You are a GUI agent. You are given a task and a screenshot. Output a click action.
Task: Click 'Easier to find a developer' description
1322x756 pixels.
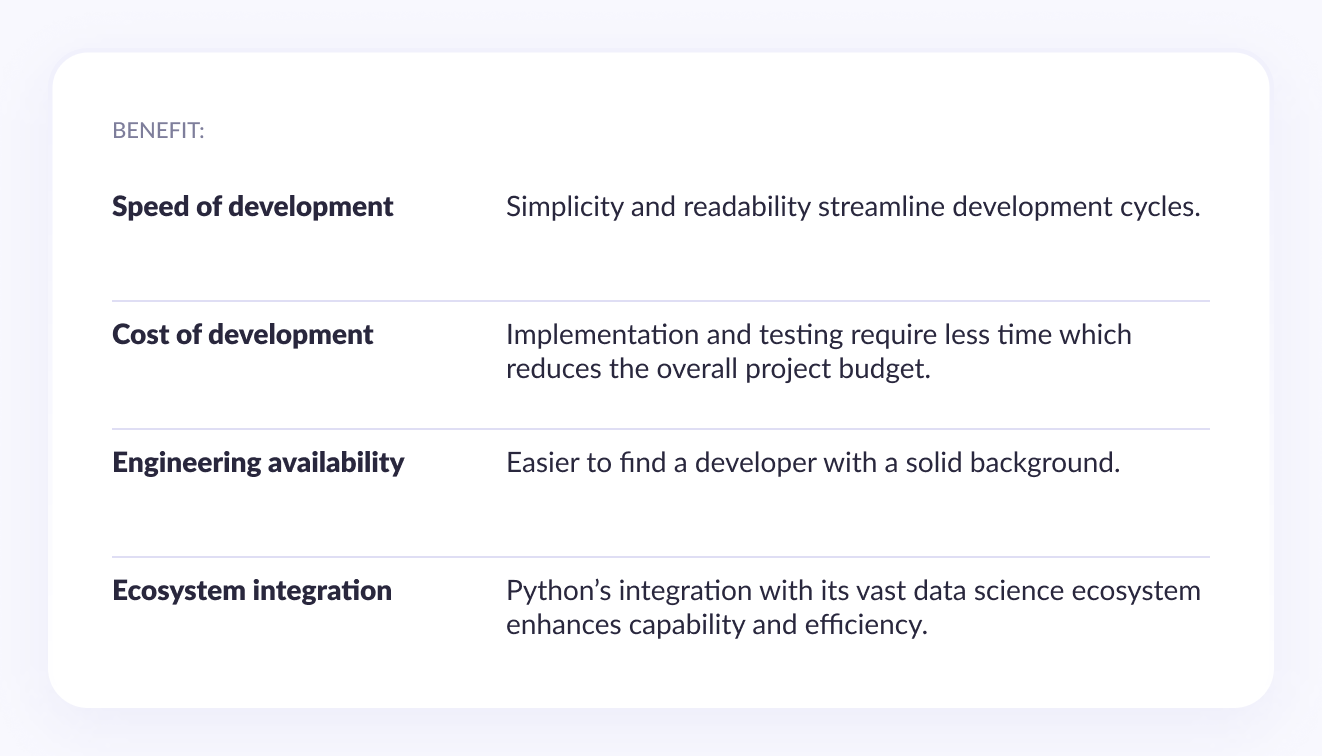(x=813, y=463)
